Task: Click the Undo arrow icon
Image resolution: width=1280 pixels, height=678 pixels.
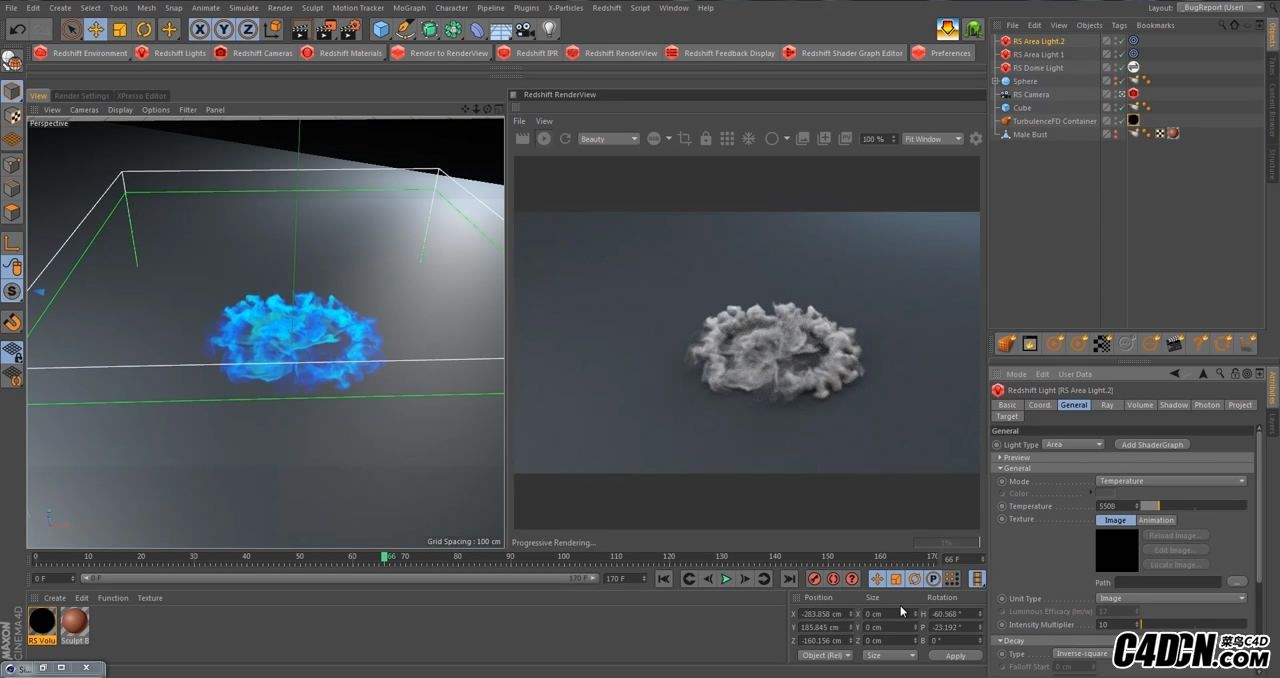Action: pos(17,30)
